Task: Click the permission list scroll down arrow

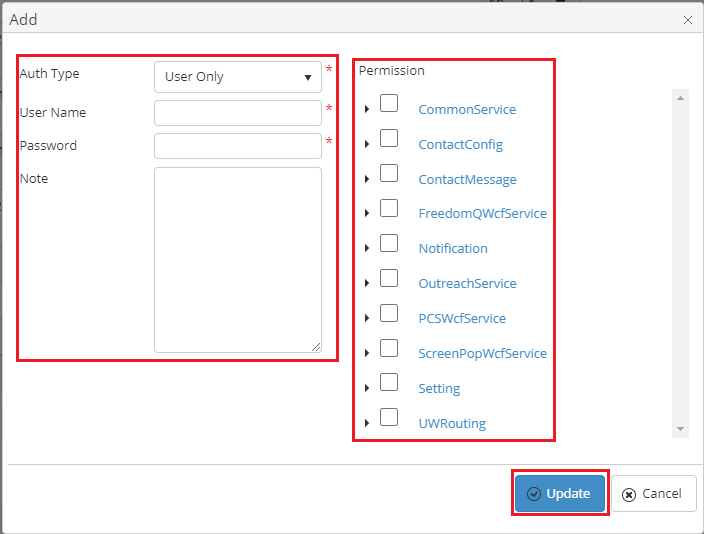Action: (680, 428)
